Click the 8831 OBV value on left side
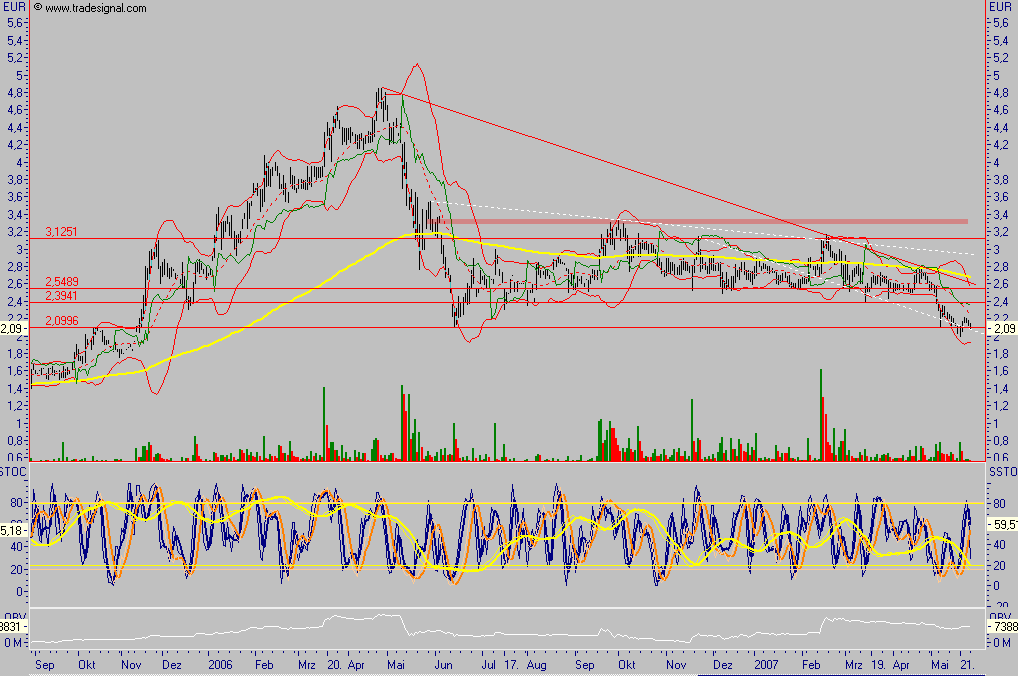This screenshot has width=1018, height=676. (12, 627)
